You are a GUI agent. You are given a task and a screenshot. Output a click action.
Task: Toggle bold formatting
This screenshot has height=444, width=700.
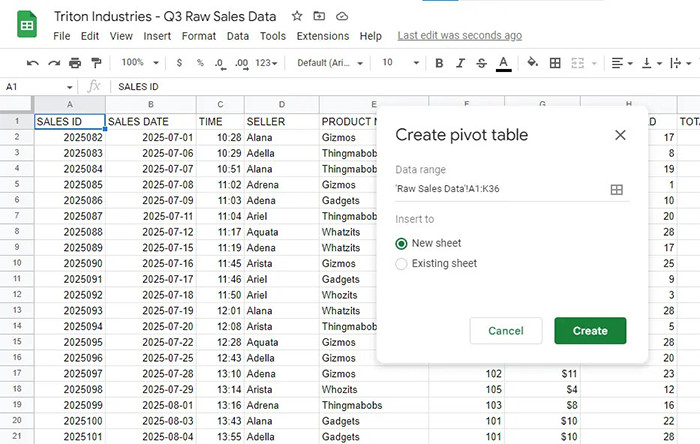click(x=437, y=63)
